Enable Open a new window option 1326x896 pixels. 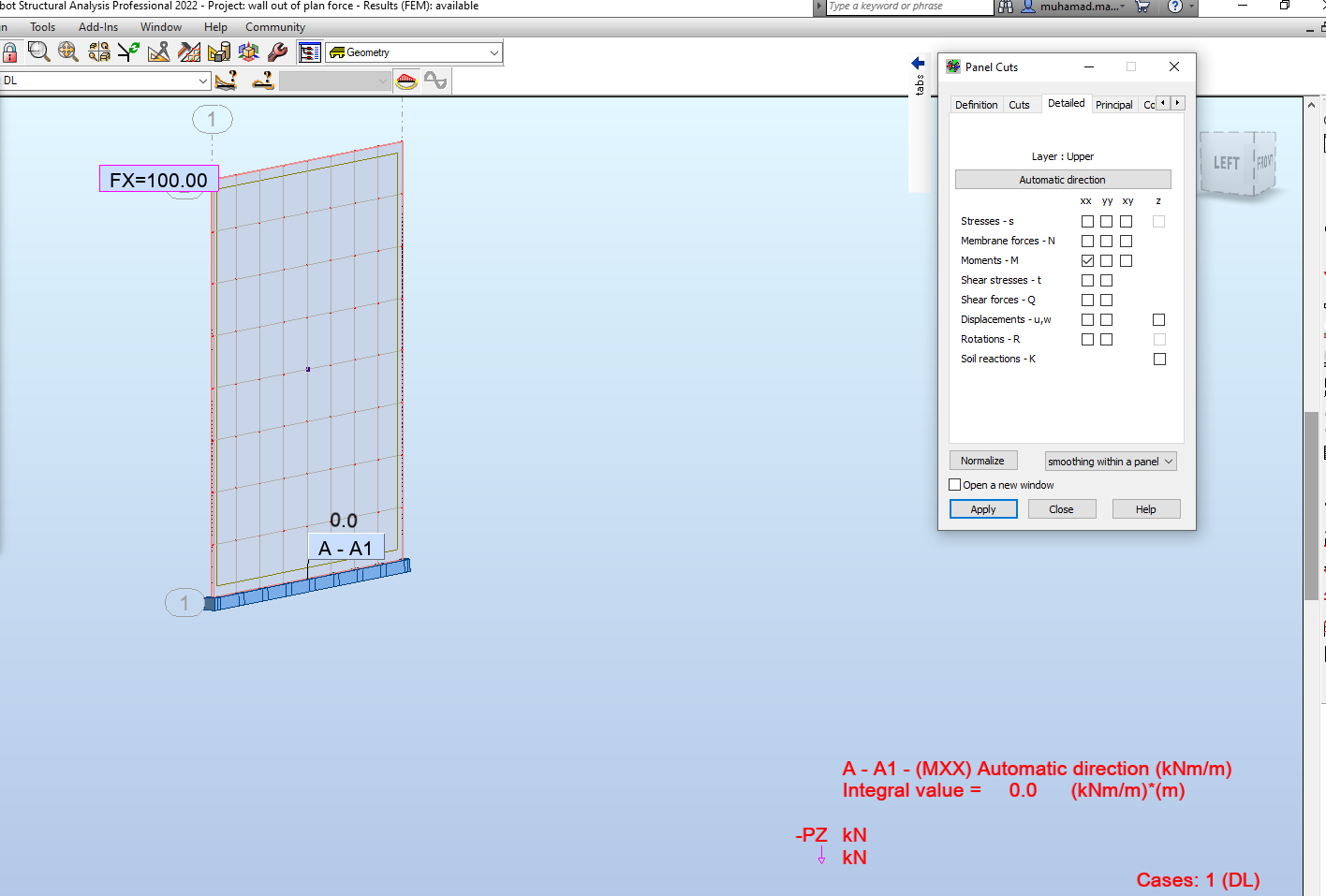(x=955, y=484)
